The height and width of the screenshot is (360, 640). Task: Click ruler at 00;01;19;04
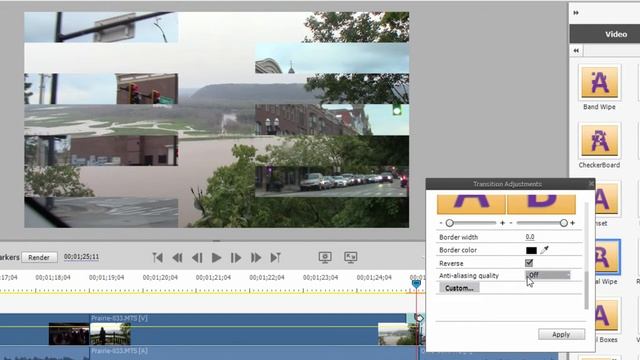point(107,278)
